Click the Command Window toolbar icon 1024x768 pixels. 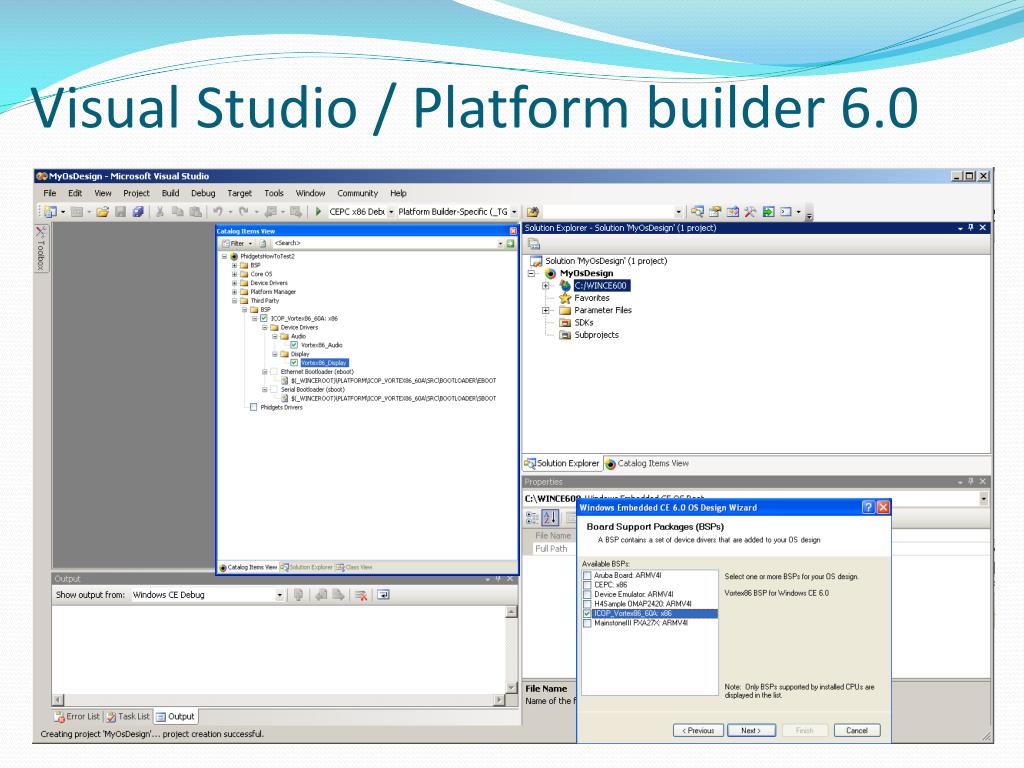(x=786, y=212)
